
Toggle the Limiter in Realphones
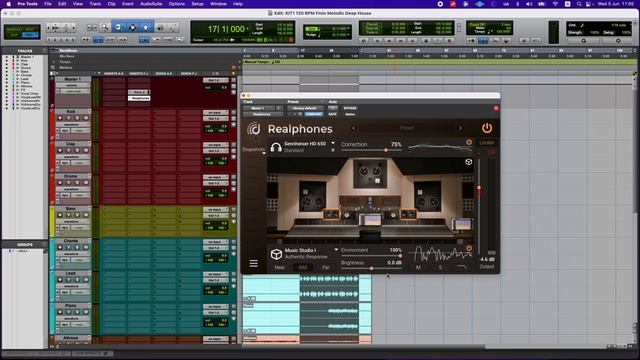click(487, 143)
